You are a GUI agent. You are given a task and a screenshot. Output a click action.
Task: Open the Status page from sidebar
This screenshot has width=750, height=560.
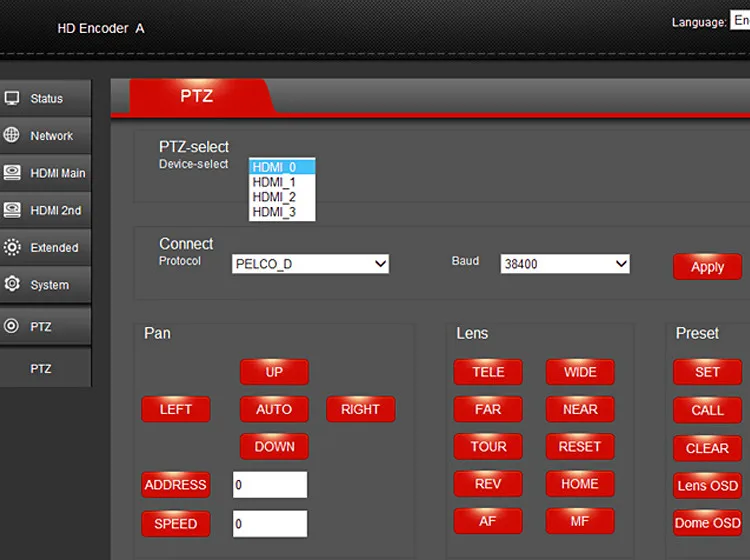[x=46, y=99]
